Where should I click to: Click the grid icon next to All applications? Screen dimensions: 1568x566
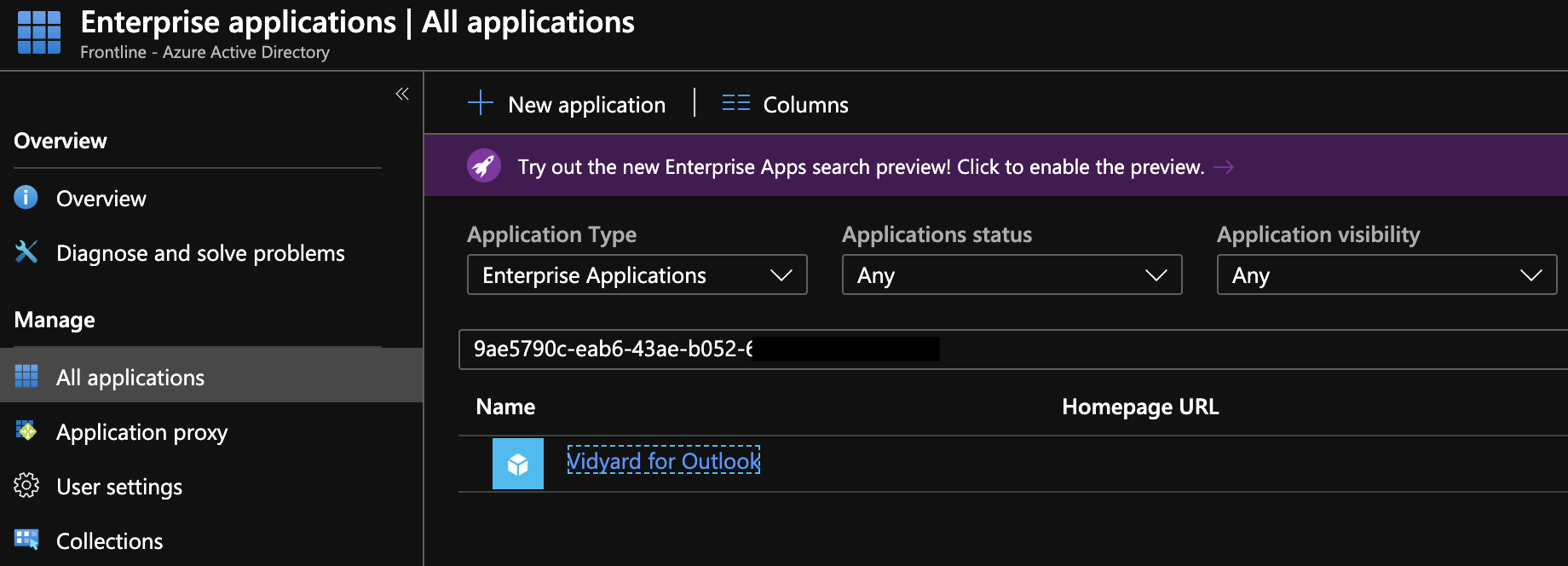click(x=26, y=376)
